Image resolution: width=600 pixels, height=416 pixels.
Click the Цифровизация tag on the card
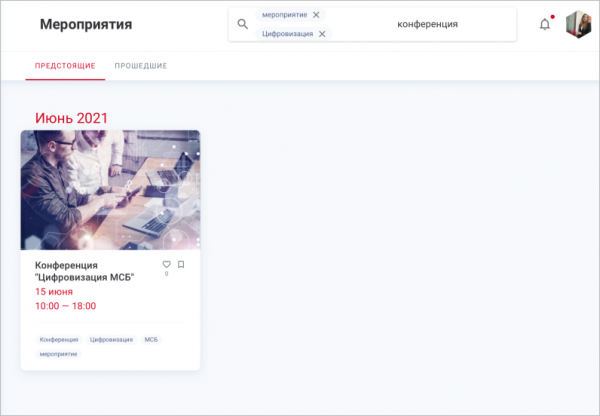111,340
